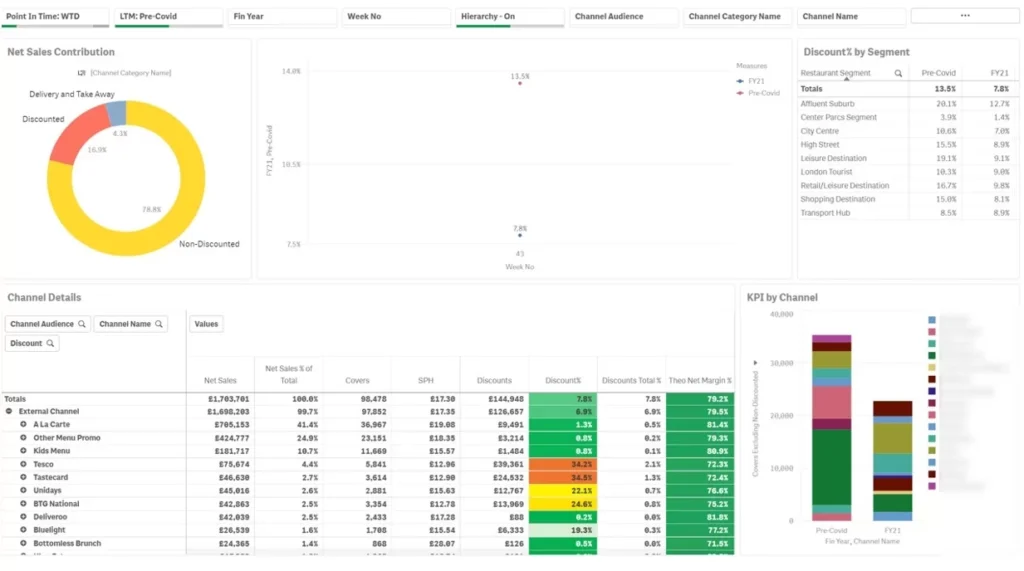The width and height of the screenshot is (1024, 571).
Task: Open the Fin Year filter
Action: pyautogui.click(x=282, y=17)
